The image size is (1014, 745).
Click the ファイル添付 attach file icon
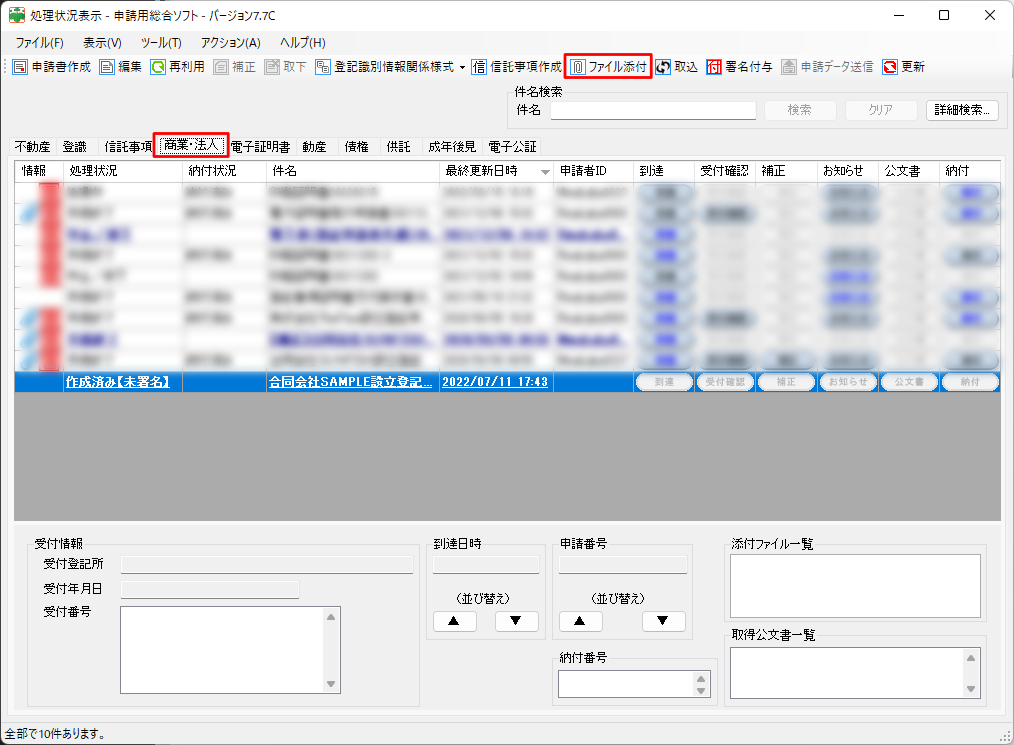(577, 67)
